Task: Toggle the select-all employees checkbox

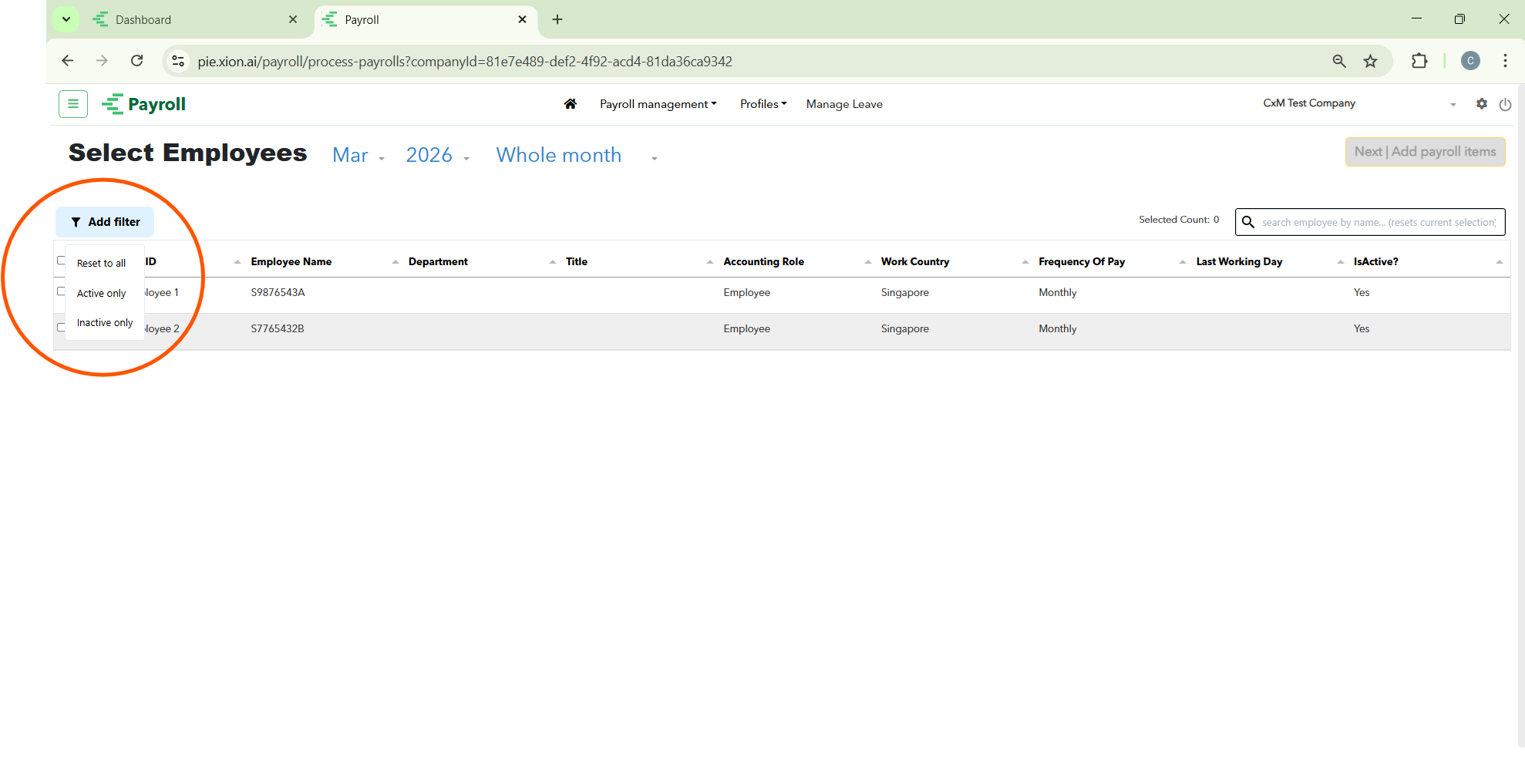Action: pyautogui.click(x=61, y=261)
